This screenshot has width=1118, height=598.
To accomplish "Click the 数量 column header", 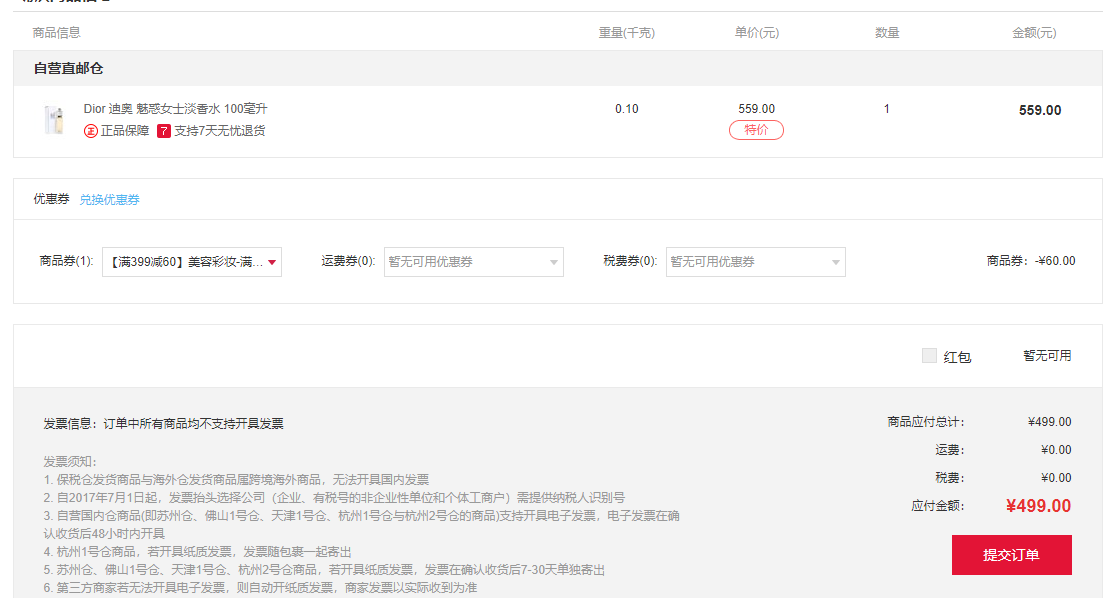I will coord(887,33).
